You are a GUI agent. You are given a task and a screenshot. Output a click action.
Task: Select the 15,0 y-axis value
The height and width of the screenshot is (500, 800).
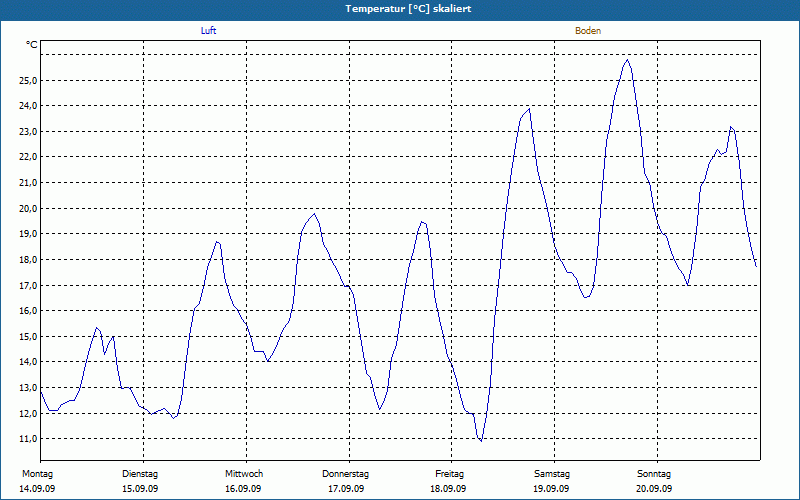click(28, 337)
